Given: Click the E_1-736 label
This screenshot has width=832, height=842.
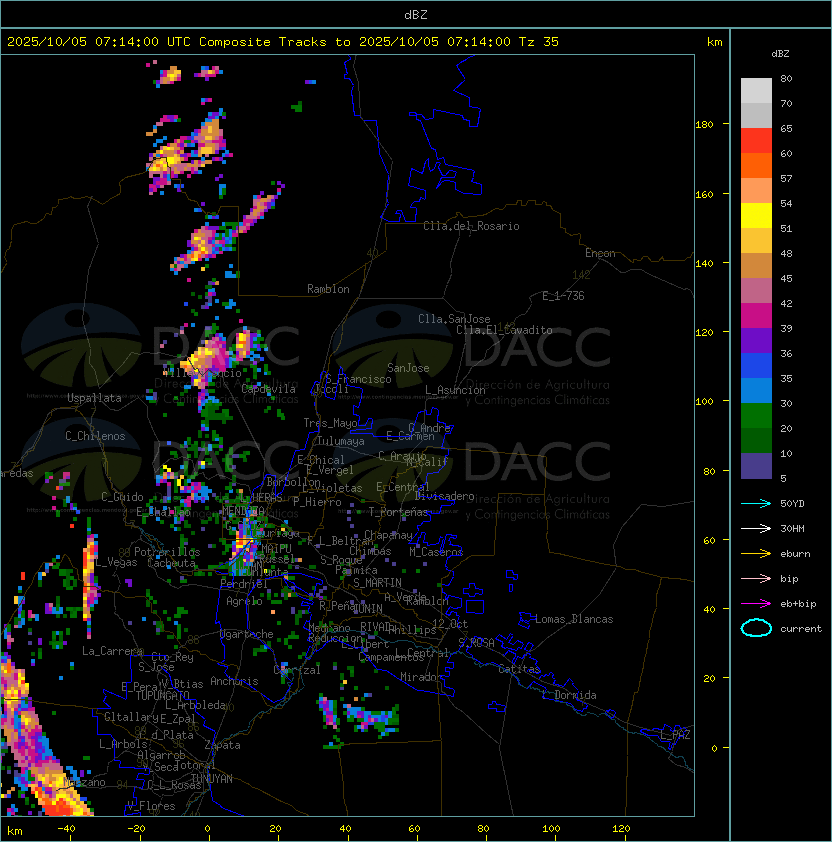Looking at the screenshot, I should (x=563, y=296).
